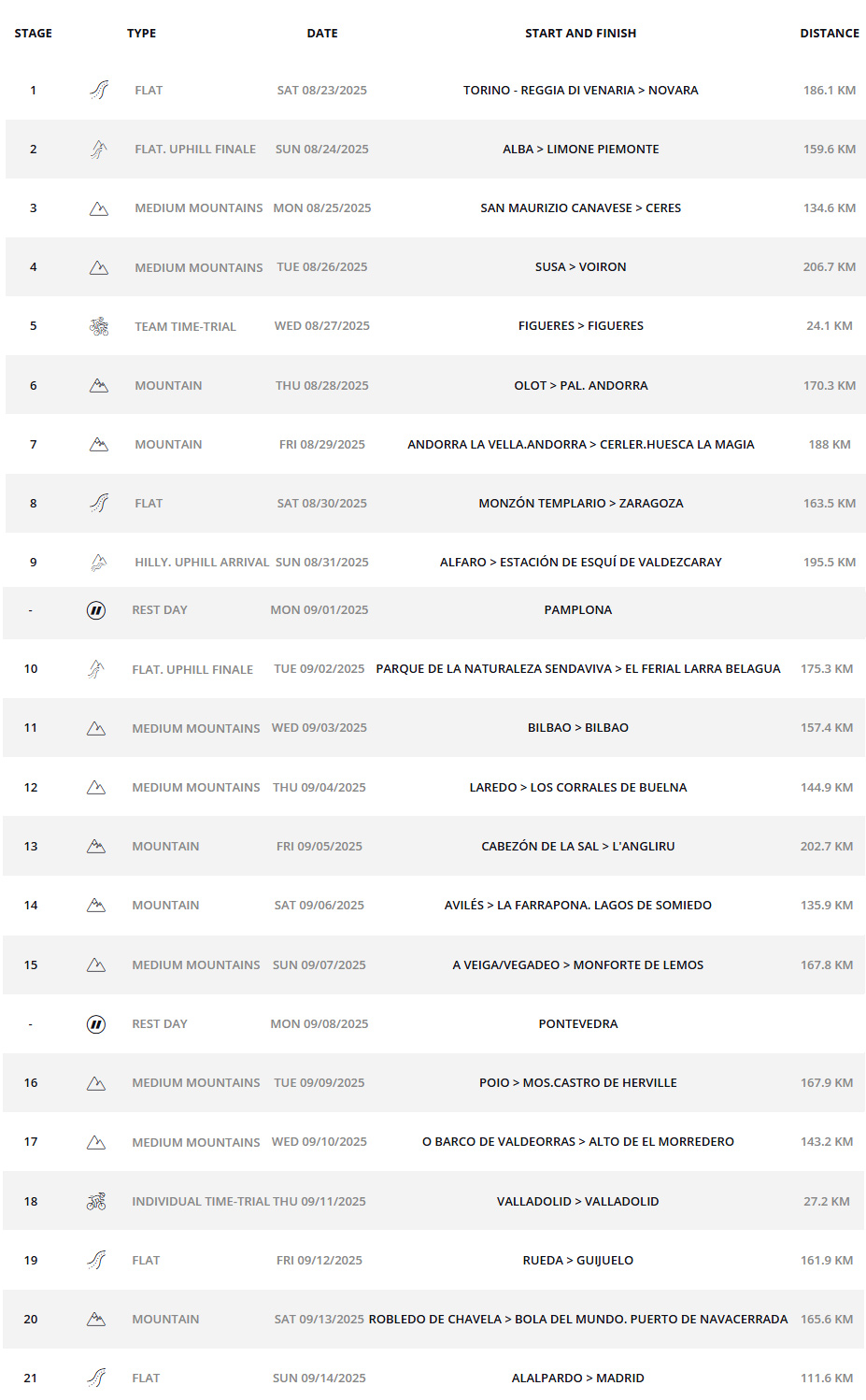Click the STAGE column header

coord(34,33)
